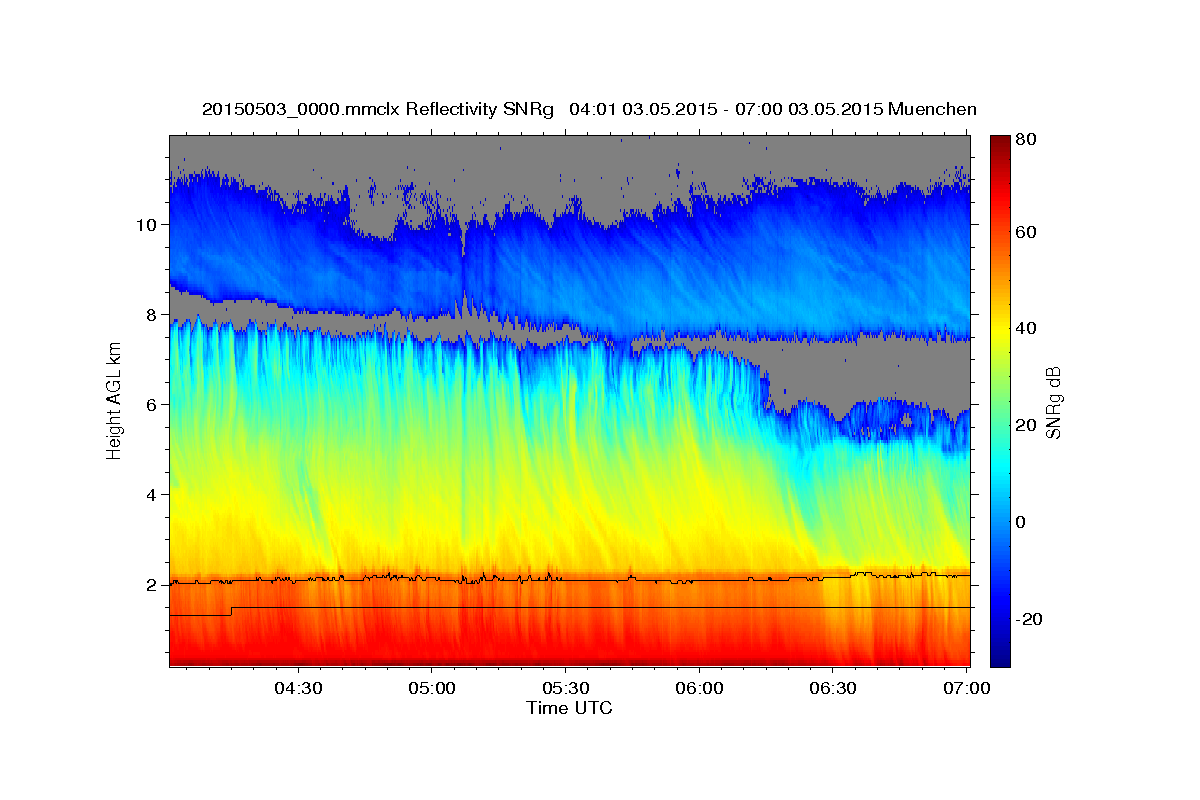This screenshot has height=800, width=1200.
Task: Click the '07:00' time axis label
Action: (966, 689)
